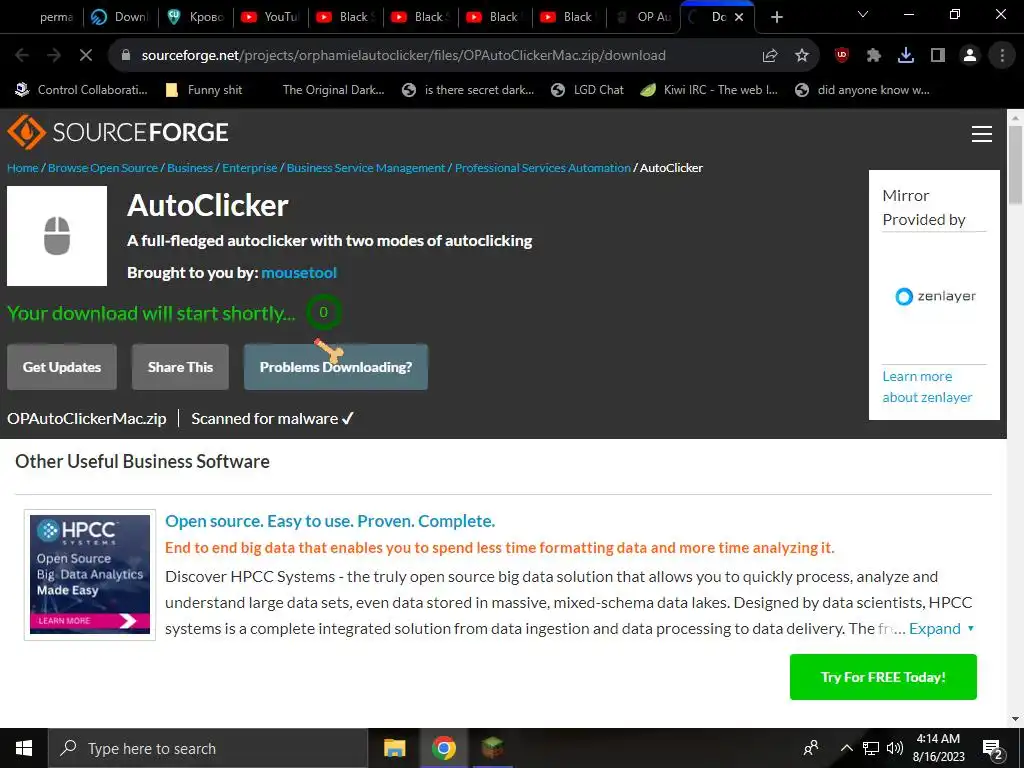Click the 'Enterprise' breadcrumb link
The width and height of the screenshot is (1024, 768).
click(x=249, y=168)
